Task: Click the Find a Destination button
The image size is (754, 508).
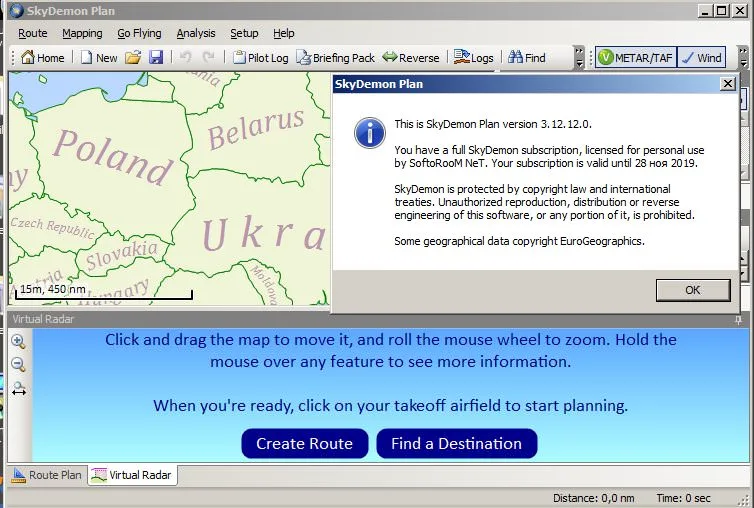Action: coord(457,444)
